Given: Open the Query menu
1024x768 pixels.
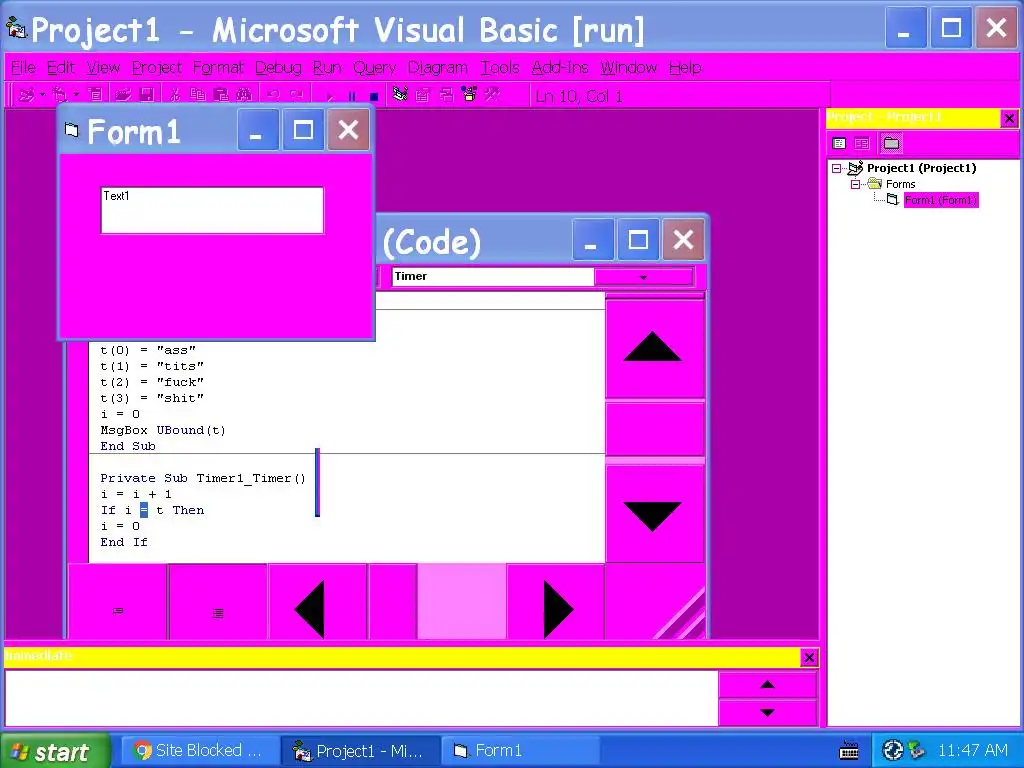Looking at the screenshot, I should (374, 68).
